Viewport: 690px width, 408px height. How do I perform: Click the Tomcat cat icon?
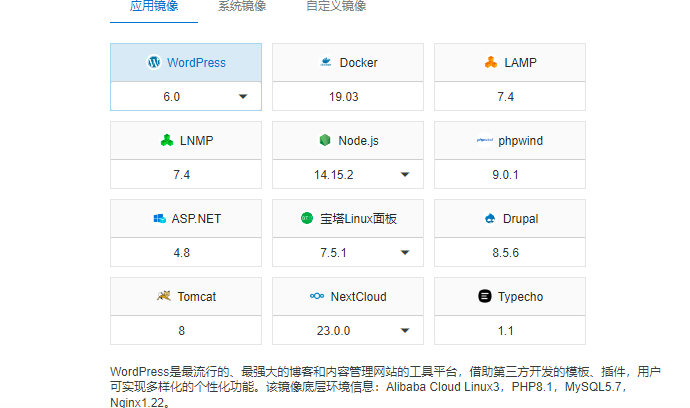(164, 296)
